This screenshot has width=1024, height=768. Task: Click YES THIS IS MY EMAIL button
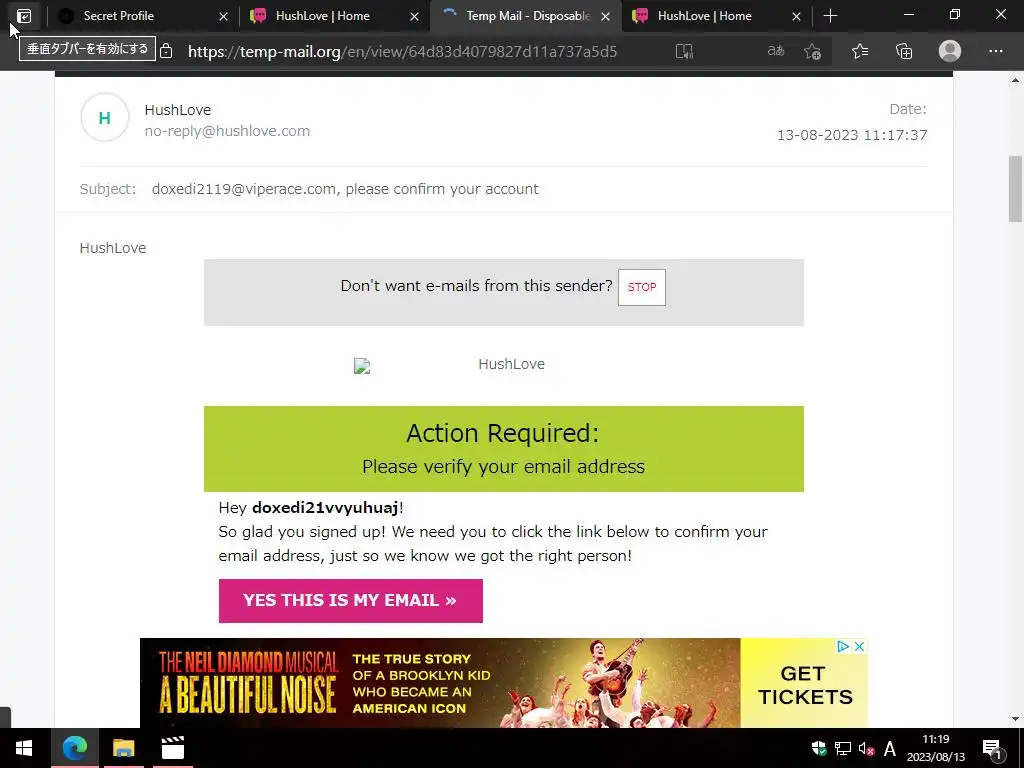click(351, 601)
